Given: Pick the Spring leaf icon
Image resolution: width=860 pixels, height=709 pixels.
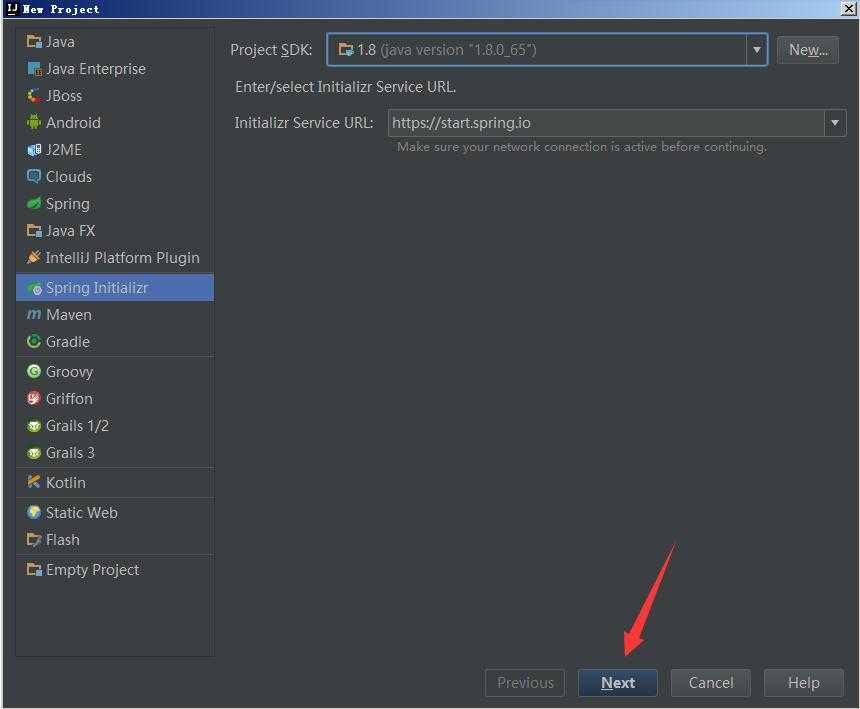Looking at the screenshot, I should coord(34,203).
